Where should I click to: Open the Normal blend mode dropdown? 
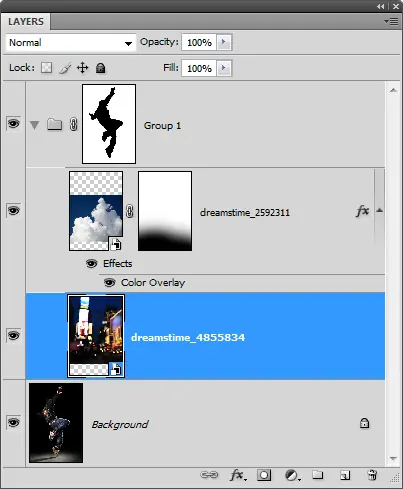coord(71,43)
